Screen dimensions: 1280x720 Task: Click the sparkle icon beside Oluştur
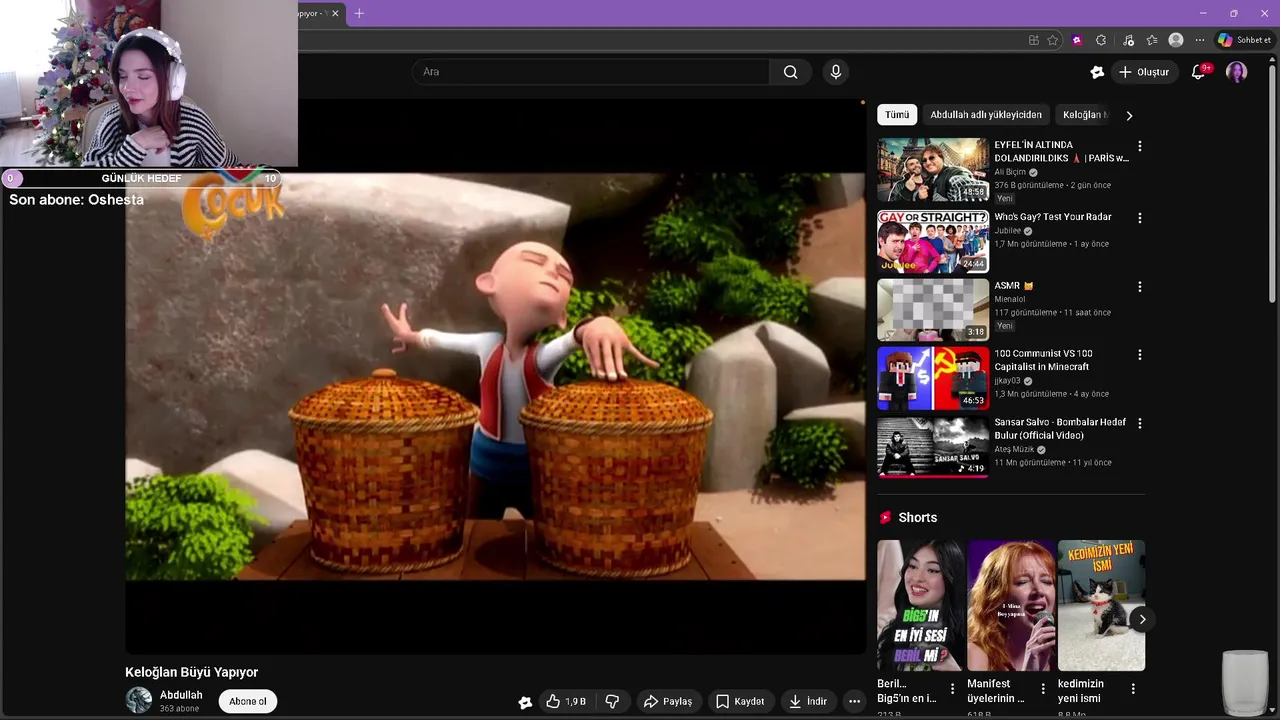point(1097,72)
